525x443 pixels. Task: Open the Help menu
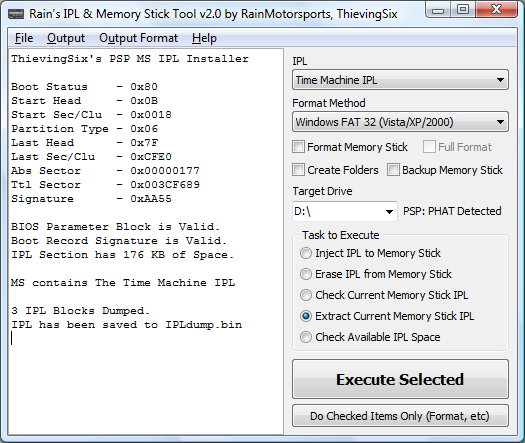point(204,38)
